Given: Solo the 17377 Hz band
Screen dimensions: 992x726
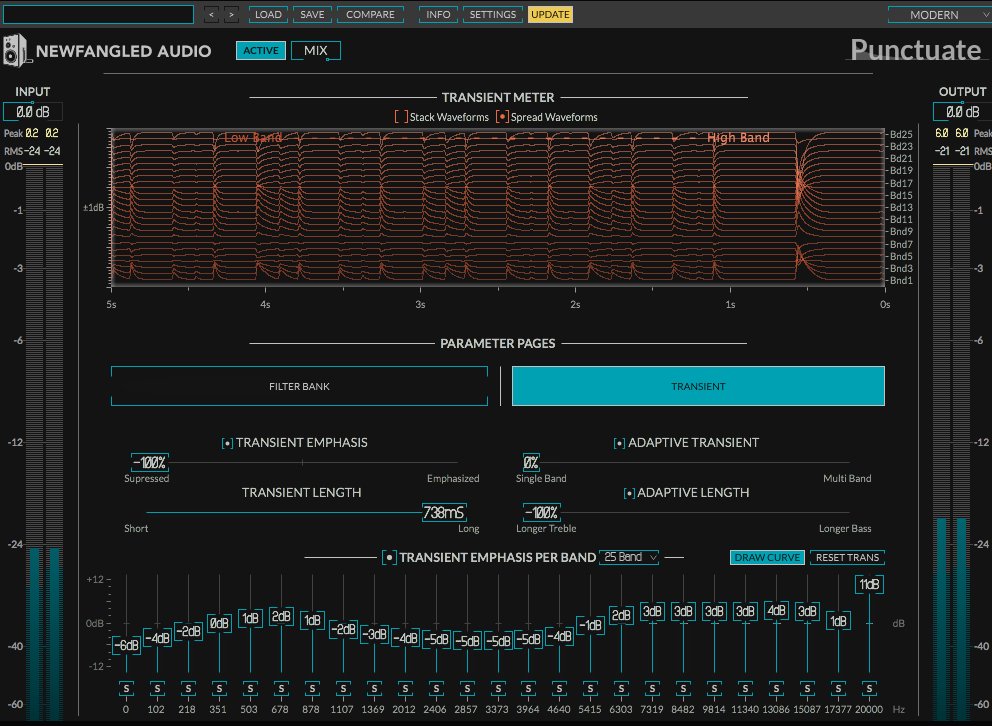Looking at the screenshot, I should click(x=839, y=688).
